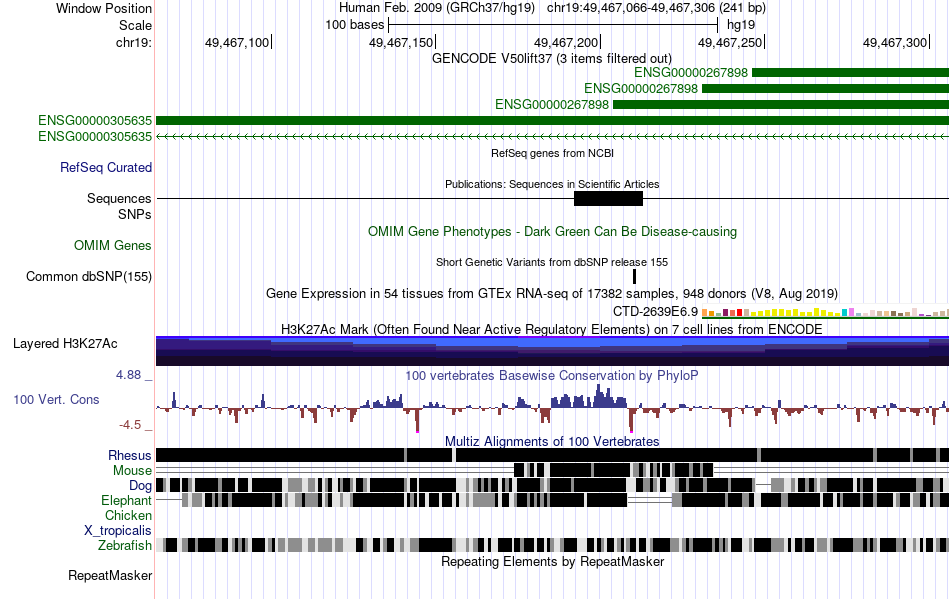Click the H3K27Ac Mark track title
The image size is (950, 599).
tap(552, 329)
